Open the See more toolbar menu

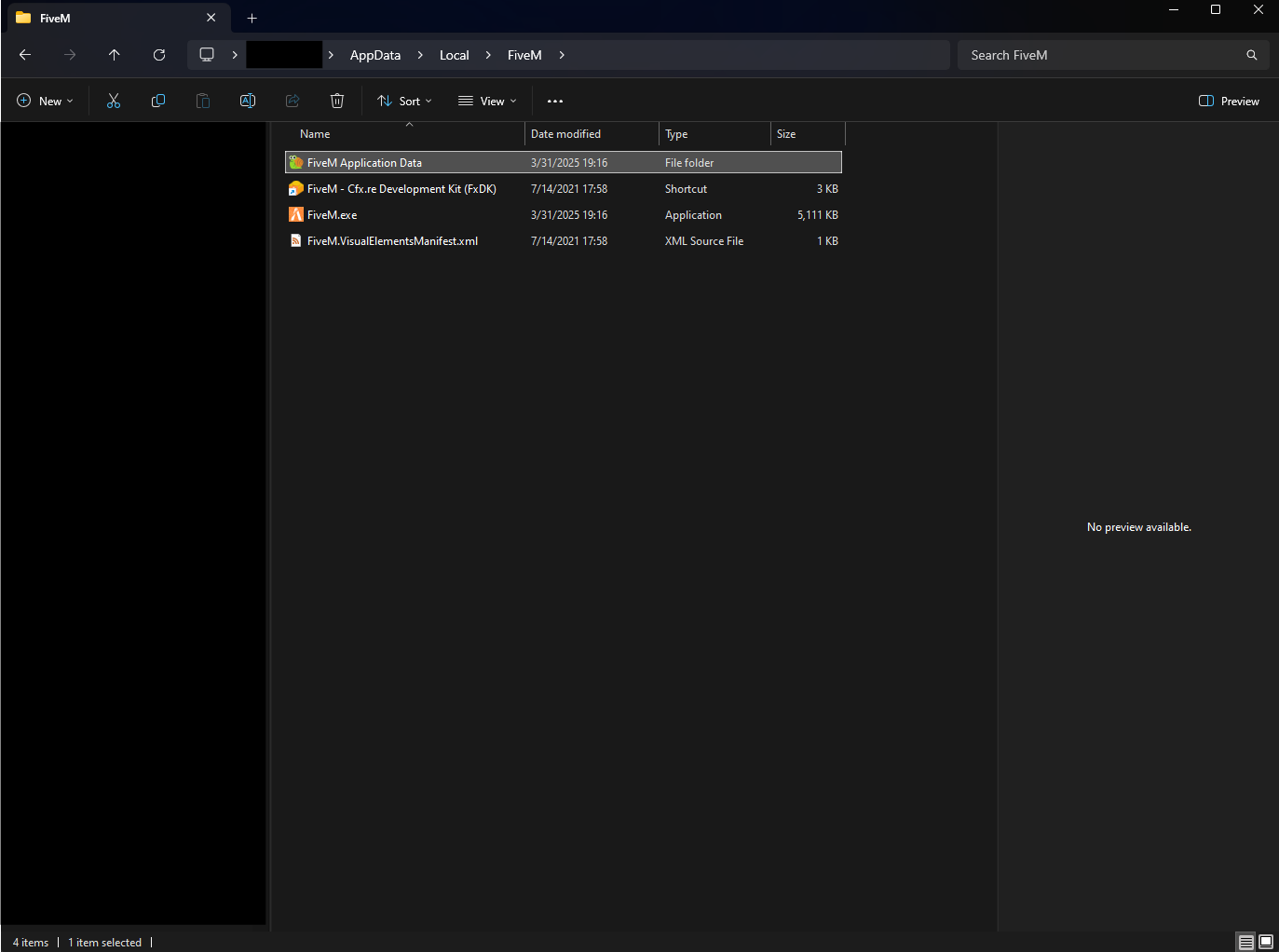click(555, 101)
